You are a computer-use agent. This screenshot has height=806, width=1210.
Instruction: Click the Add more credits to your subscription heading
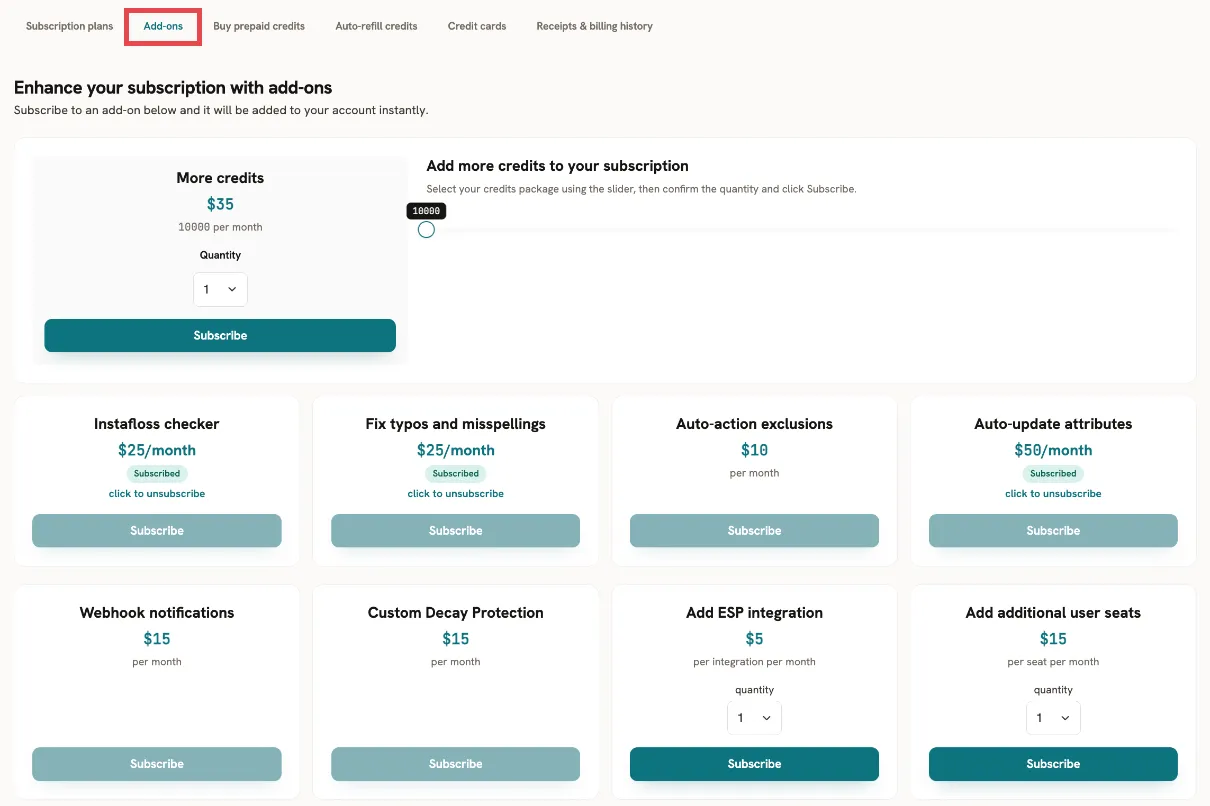pos(558,166)
